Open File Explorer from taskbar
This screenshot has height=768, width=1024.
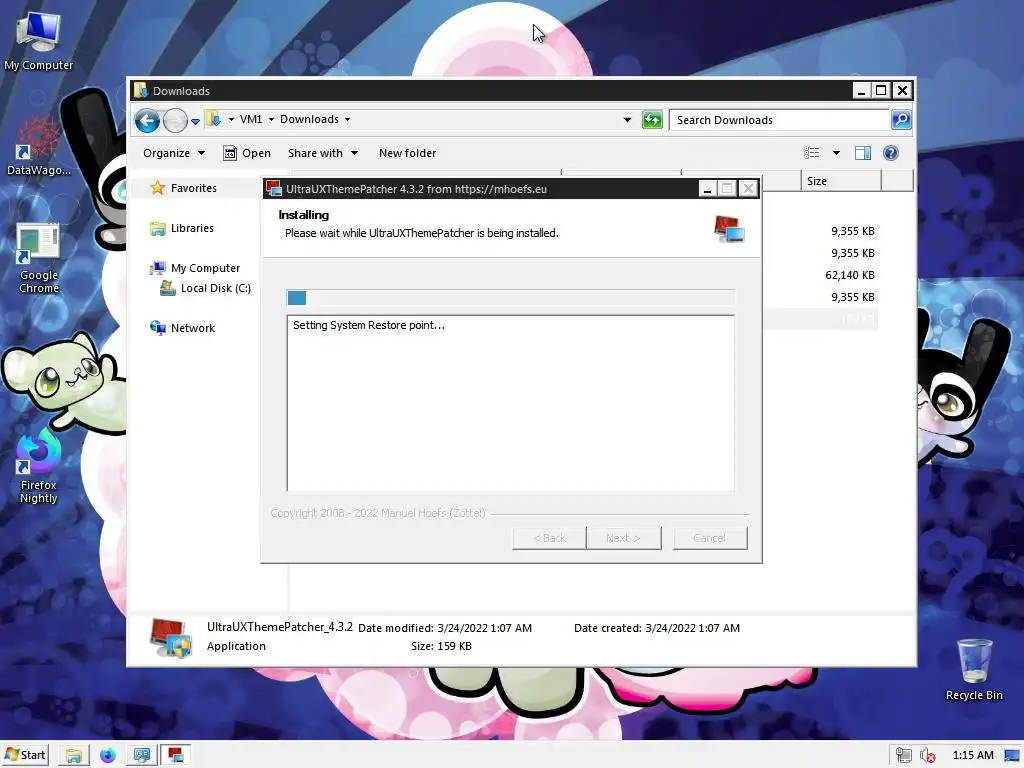pyautogui.click(x=73, y=756)
